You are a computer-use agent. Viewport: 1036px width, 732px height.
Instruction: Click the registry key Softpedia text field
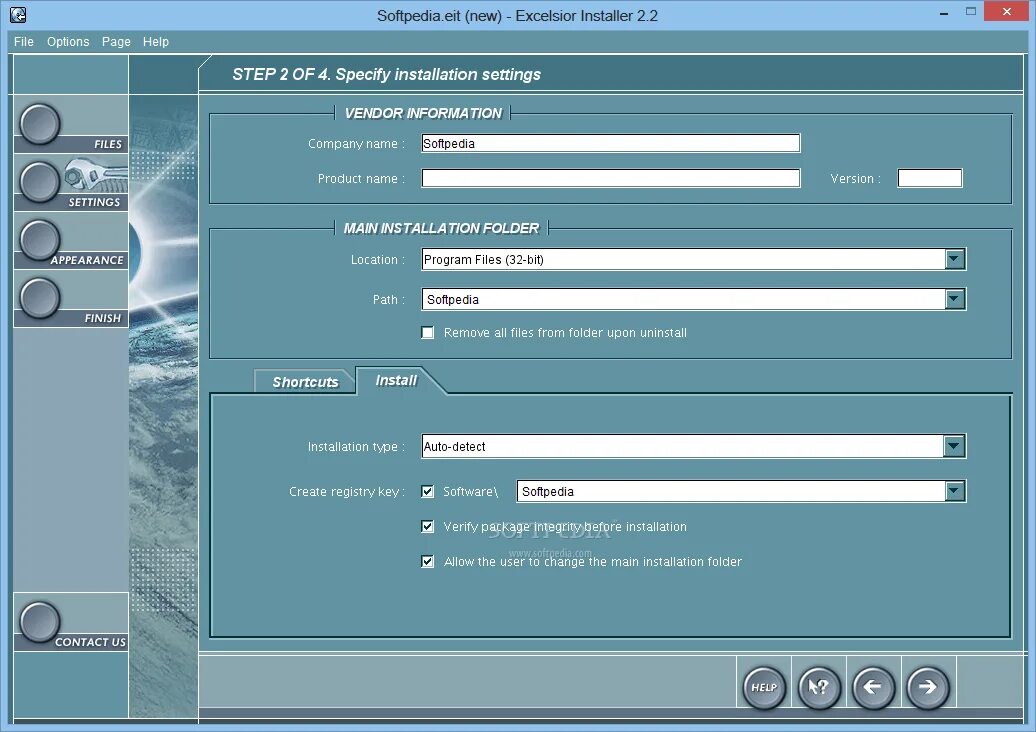(731, 491)
